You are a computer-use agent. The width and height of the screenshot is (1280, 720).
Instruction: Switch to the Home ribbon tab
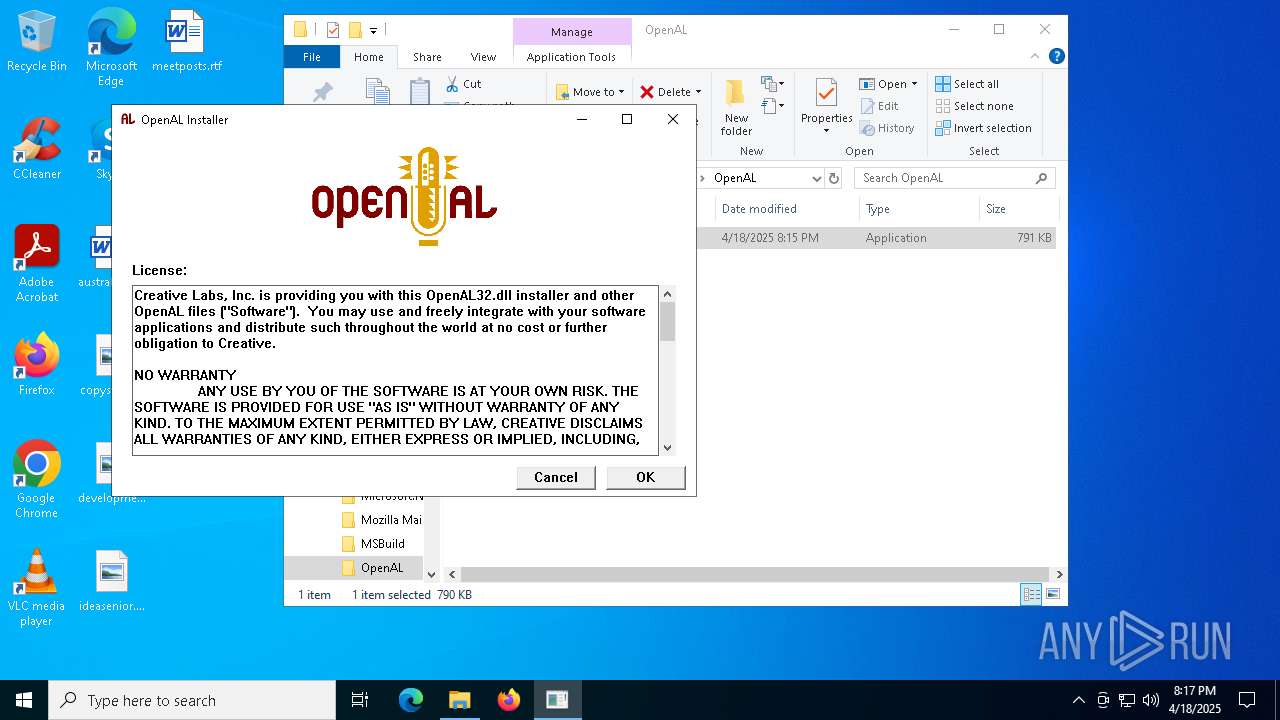[368, 57]
